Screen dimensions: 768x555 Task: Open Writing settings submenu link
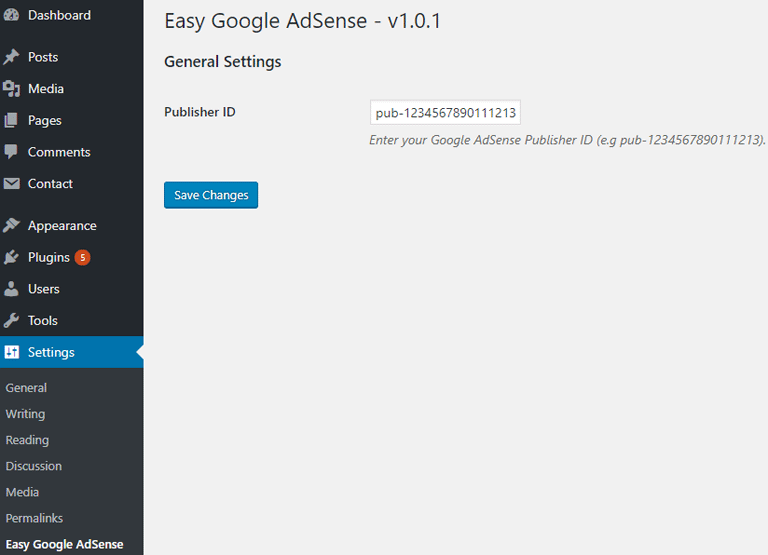click(x=25, y=414)
